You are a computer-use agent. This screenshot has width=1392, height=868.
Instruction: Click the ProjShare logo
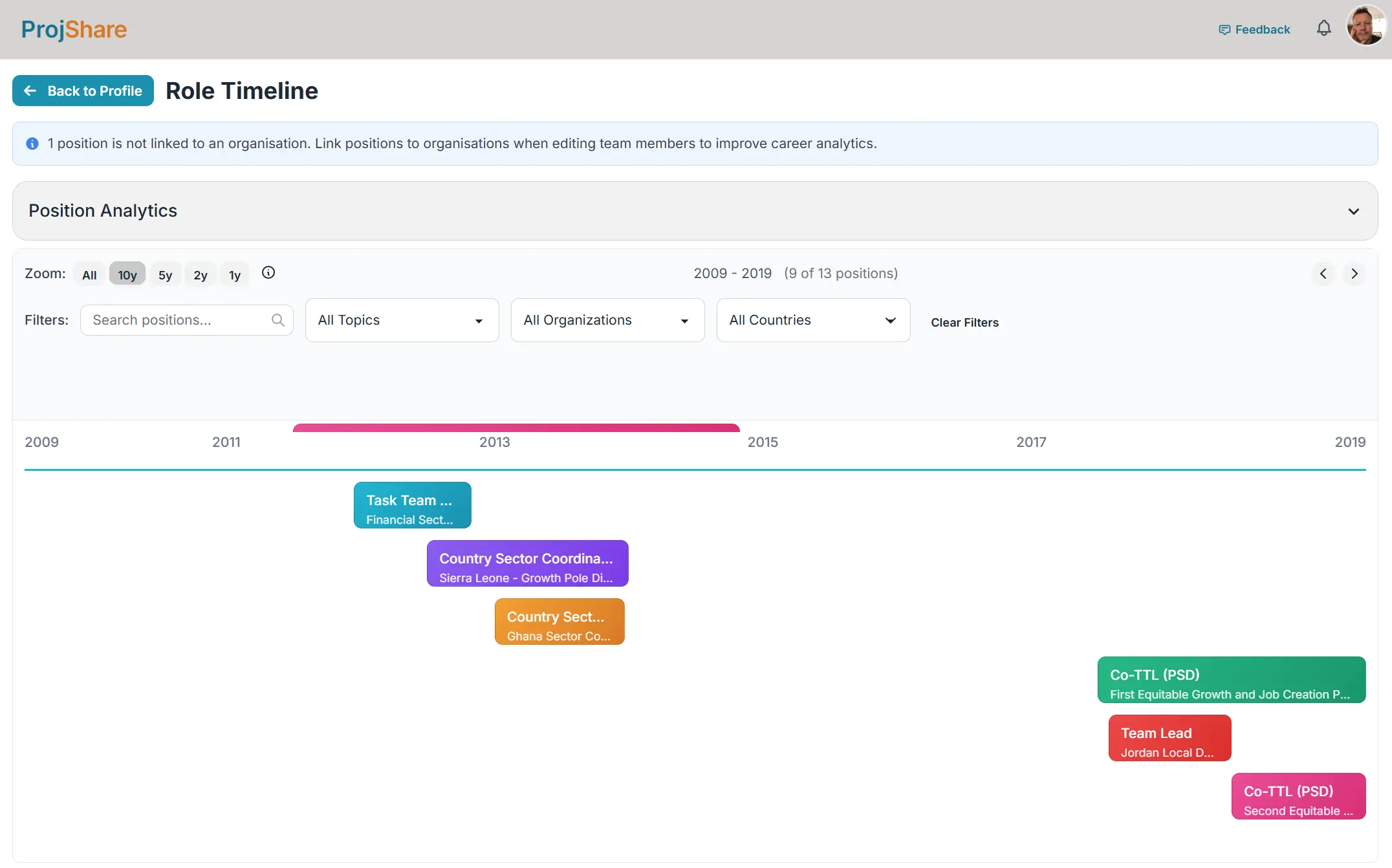[x=74, y=29]
